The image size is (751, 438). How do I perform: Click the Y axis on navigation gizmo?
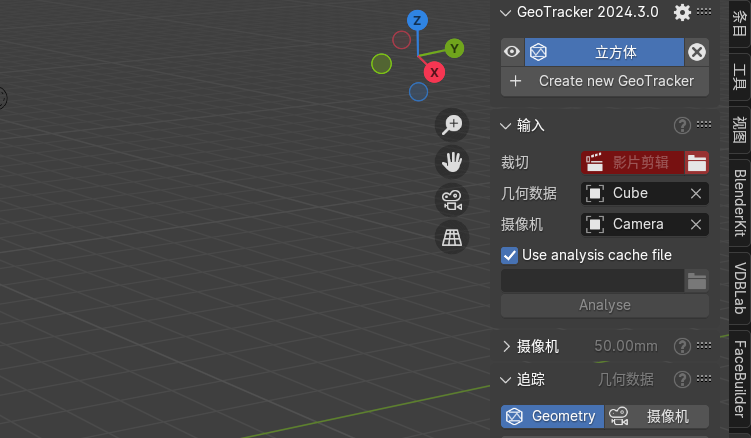[x=454, y=48]
